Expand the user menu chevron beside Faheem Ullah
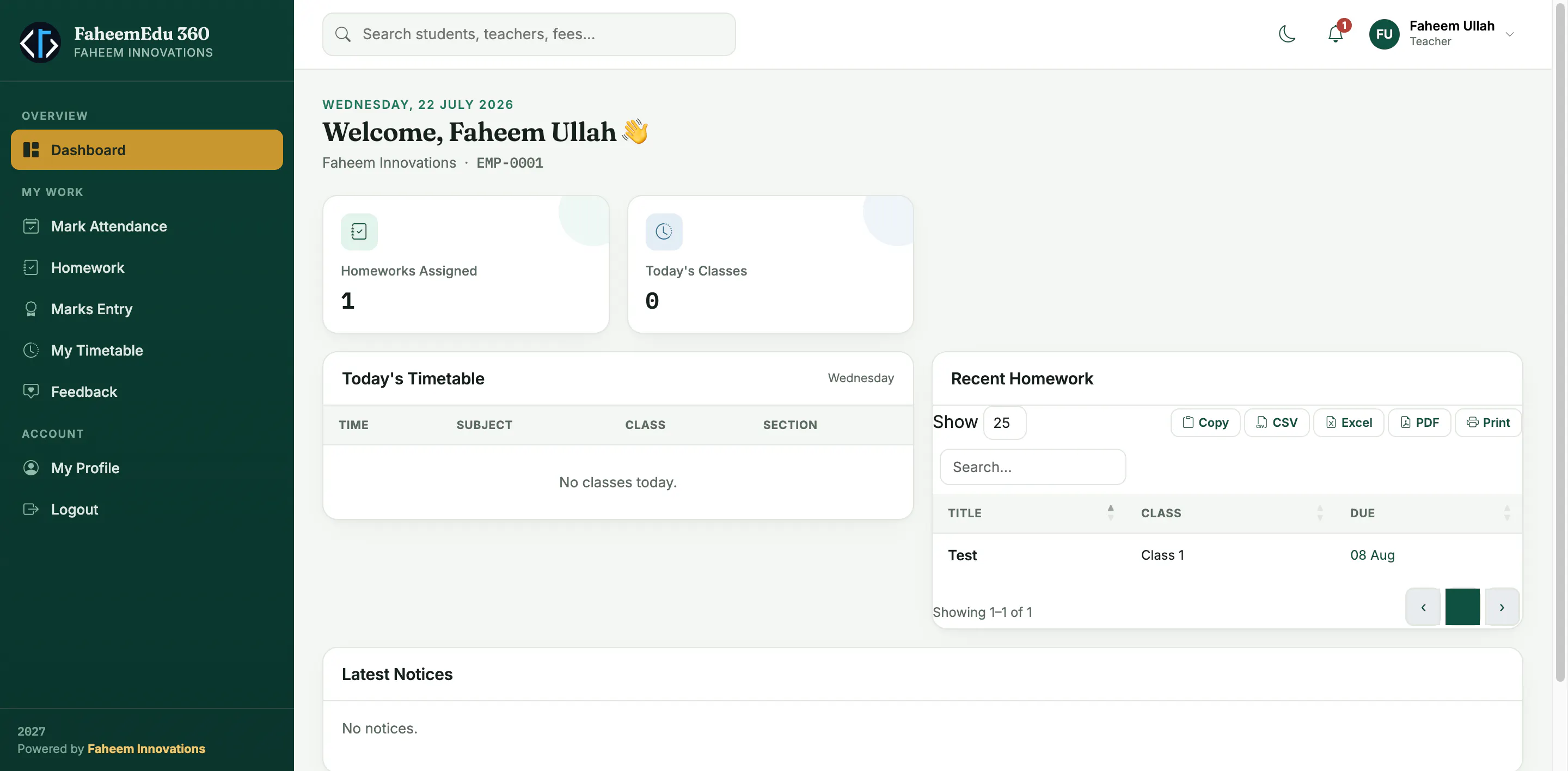The height and width of the screenshot is (771, 1568). [1510, 34]
